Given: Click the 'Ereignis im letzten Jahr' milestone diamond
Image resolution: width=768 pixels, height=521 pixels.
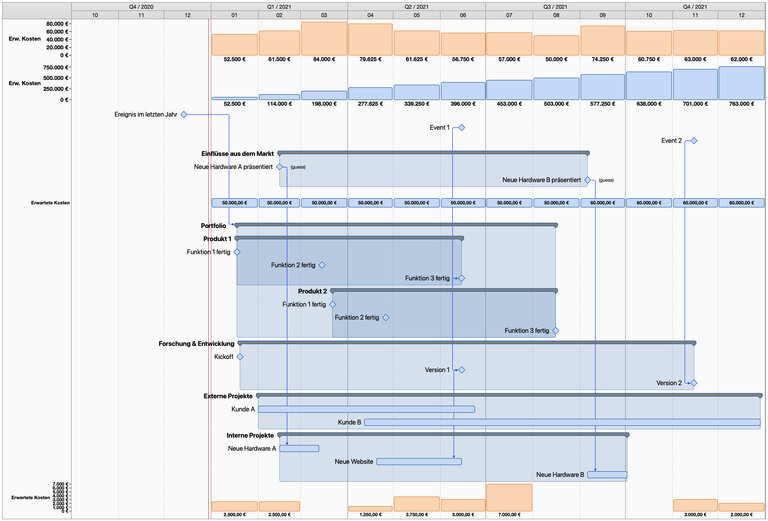Looking at the screenshot, I should pos(184,115).
